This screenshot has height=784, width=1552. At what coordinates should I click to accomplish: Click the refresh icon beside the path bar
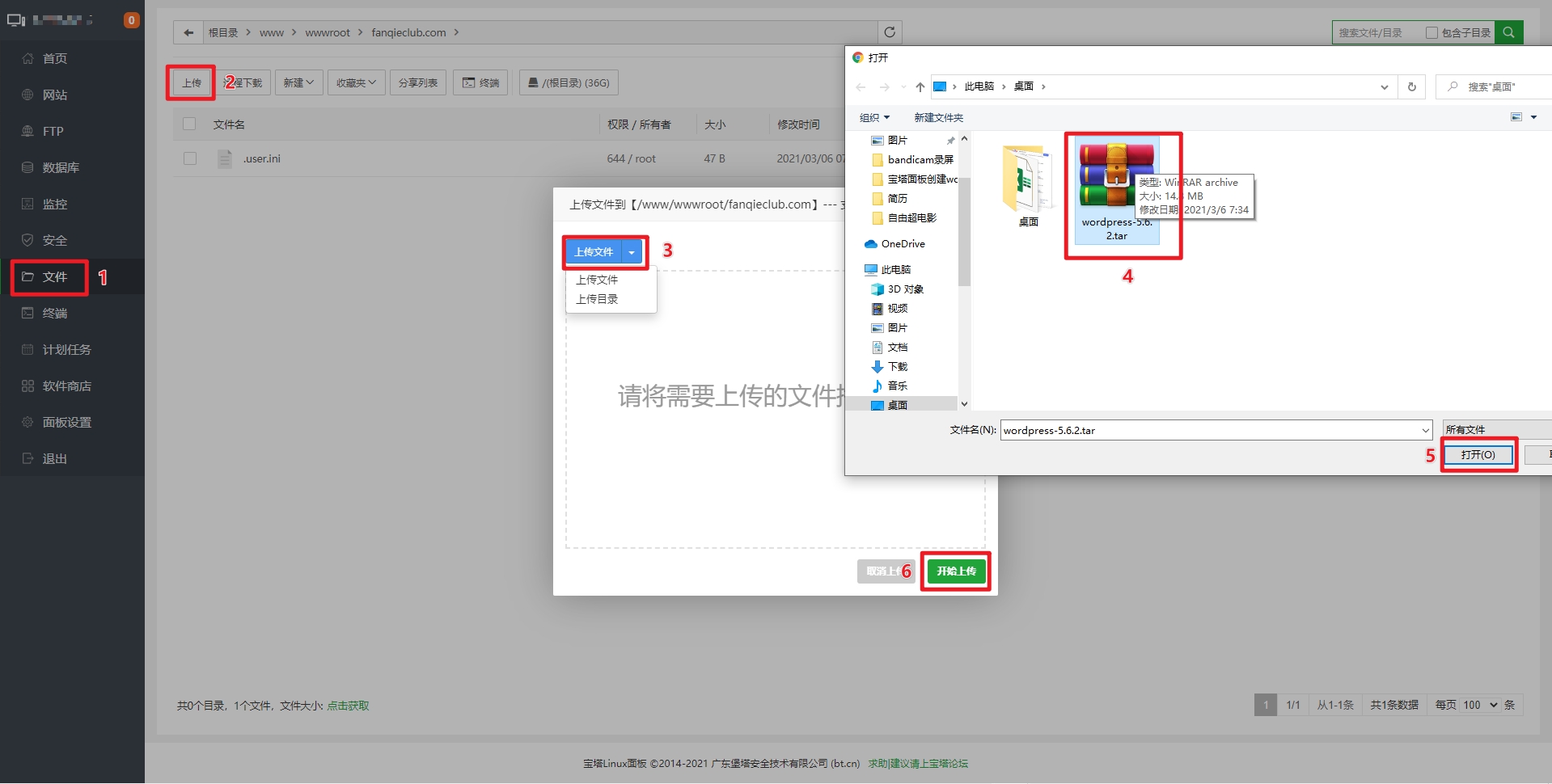[889, 32]
